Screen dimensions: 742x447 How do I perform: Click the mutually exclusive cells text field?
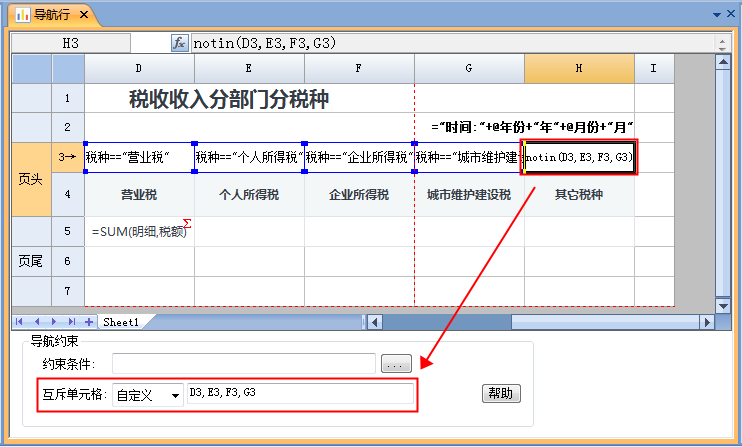(x=299, y=394)
